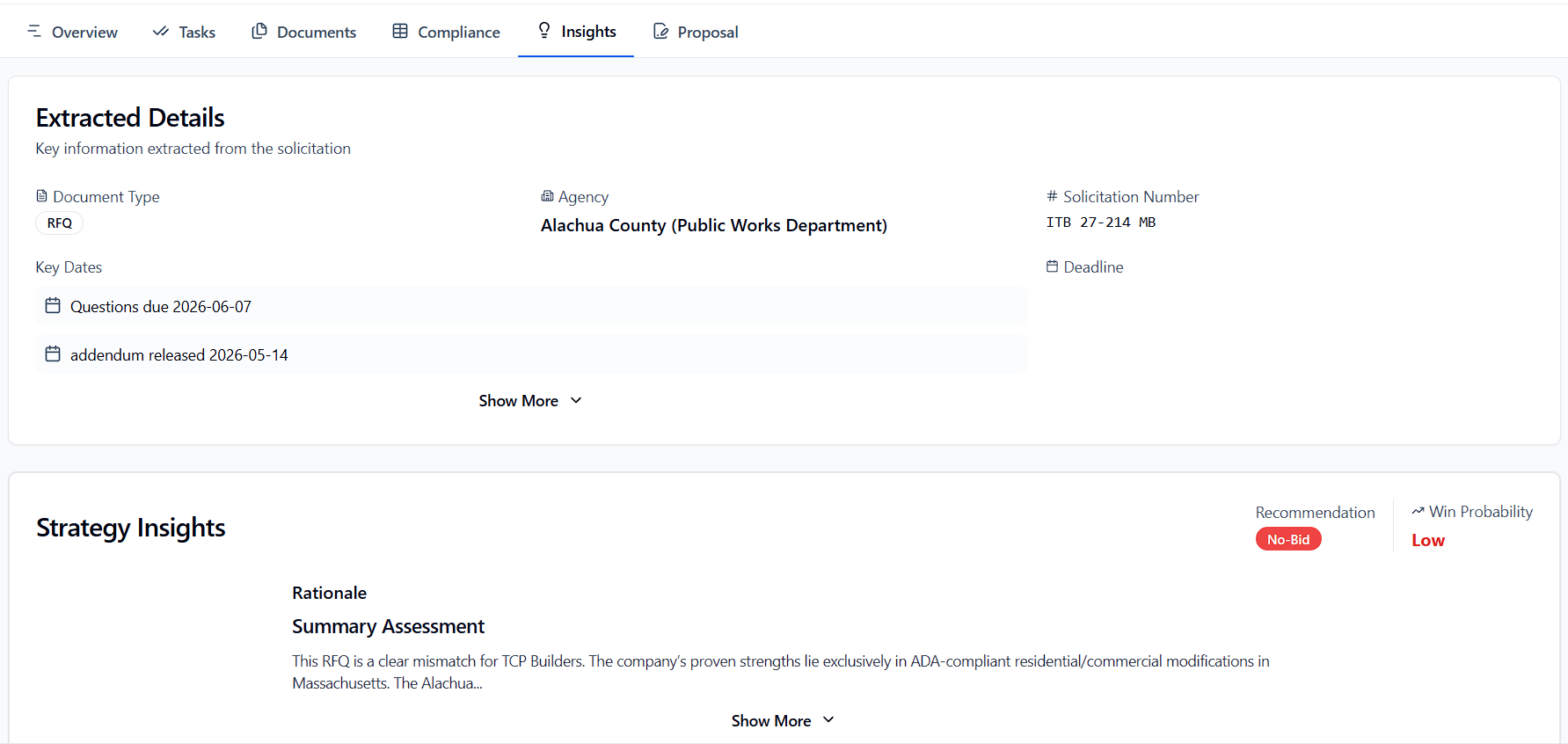This screenshot has height=744, width=1568.
Task: Click the Recommendation label
Action: click(x=1315, y=513)
